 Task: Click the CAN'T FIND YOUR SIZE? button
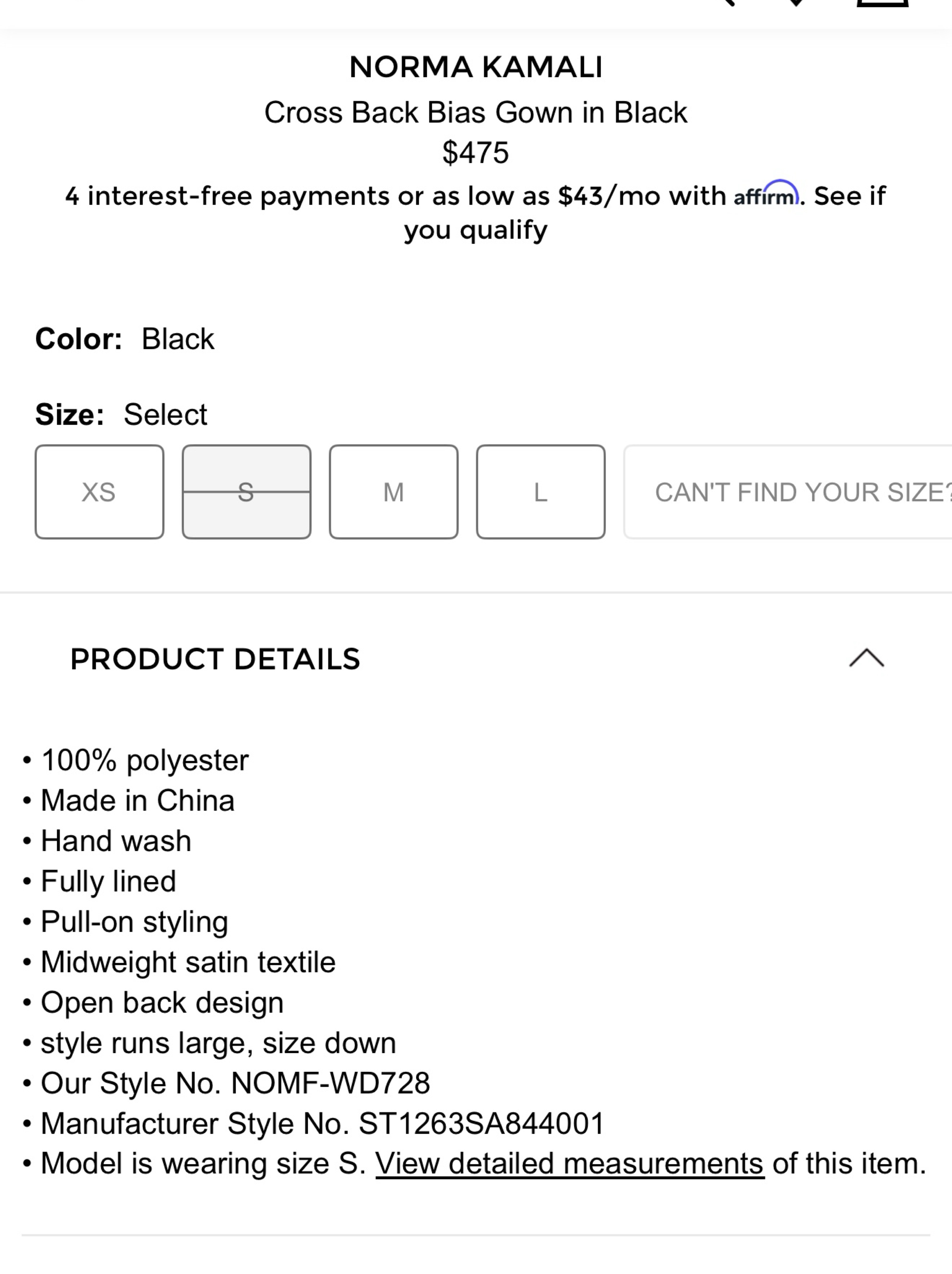[788, 492]
